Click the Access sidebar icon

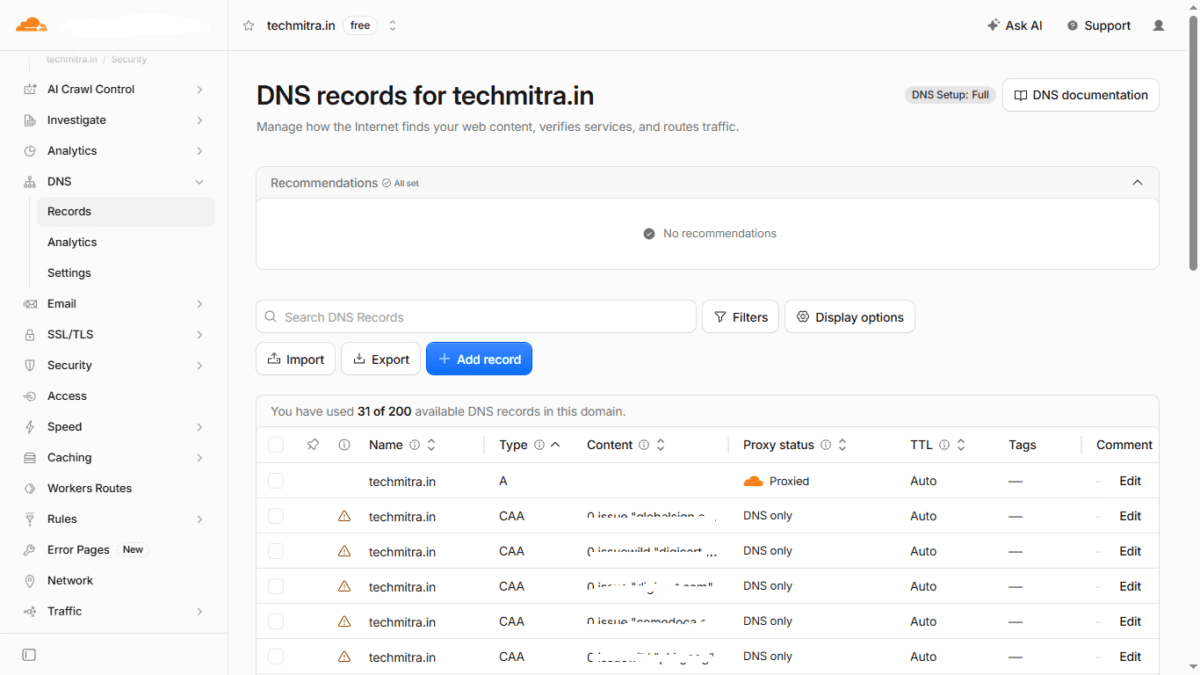coord(29,396)
